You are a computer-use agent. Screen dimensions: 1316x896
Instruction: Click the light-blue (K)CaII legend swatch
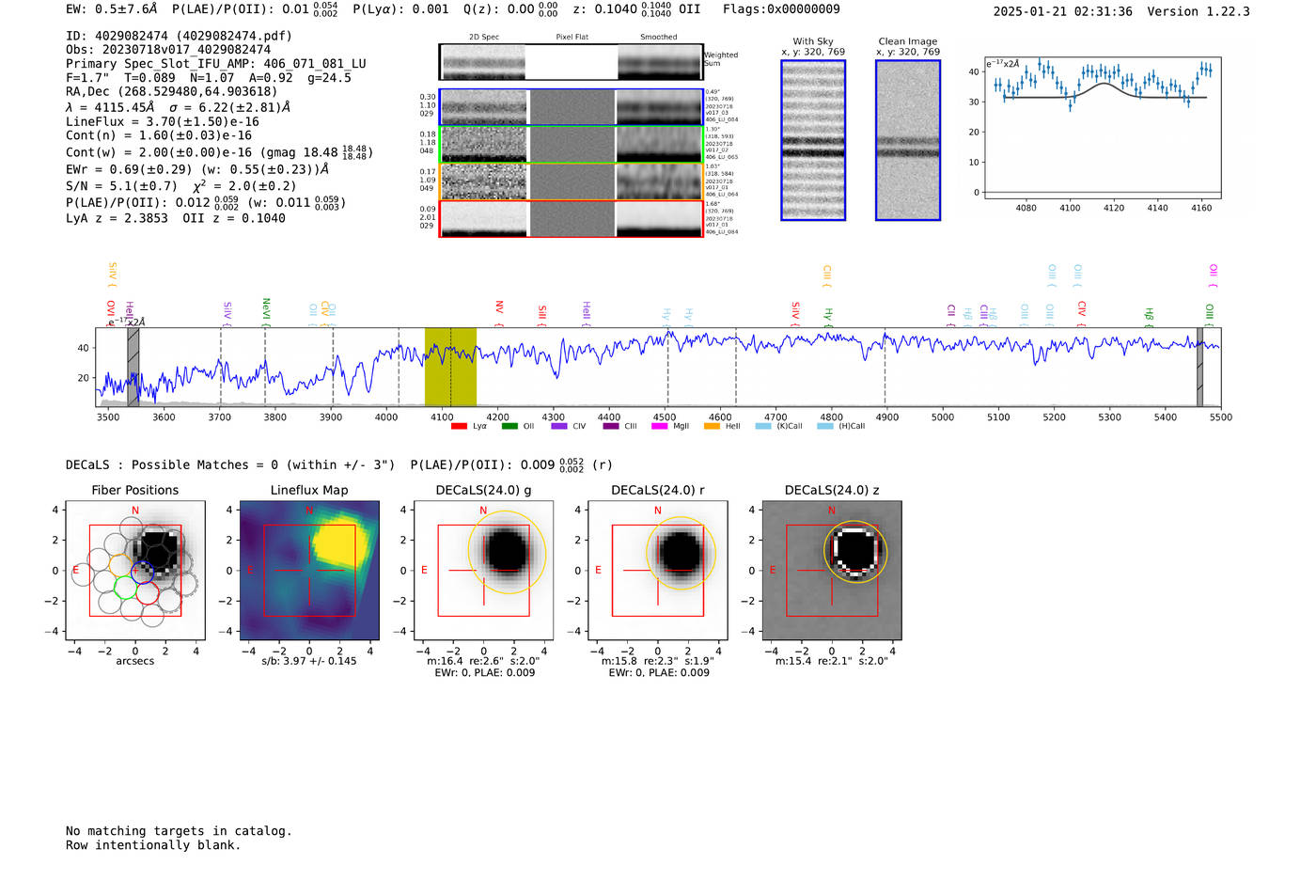(763, 426)
